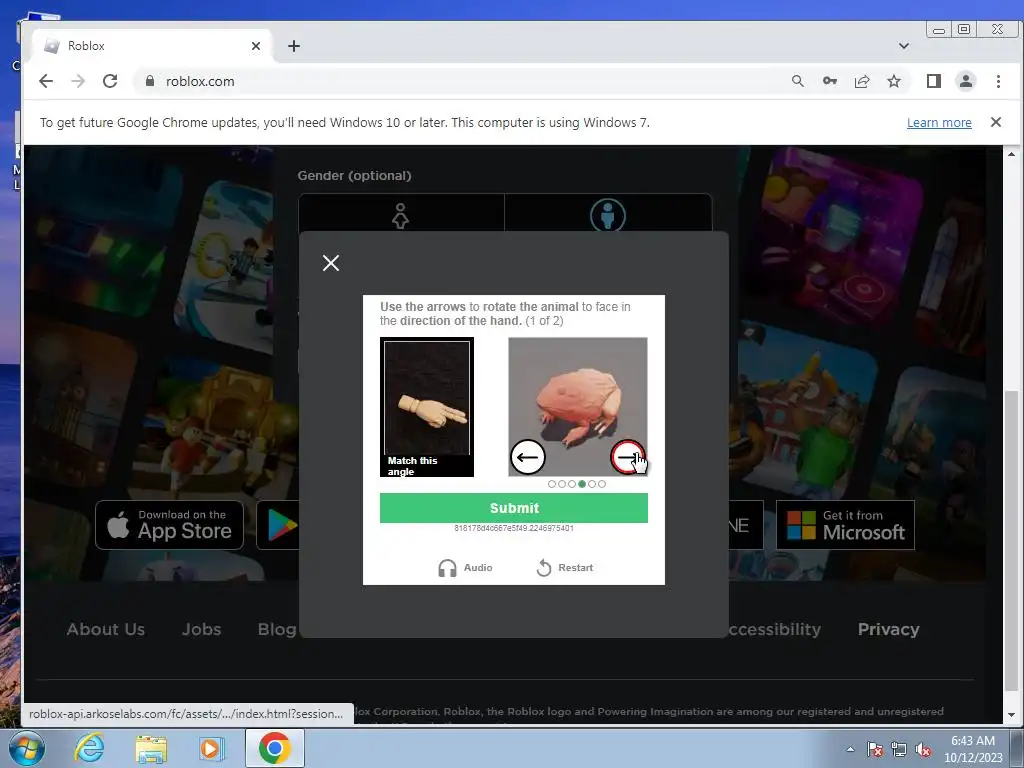The width and height of the screenshot is (1024, 768).
Task: Open the muted volume tray icon
Action: click(923, 749)
